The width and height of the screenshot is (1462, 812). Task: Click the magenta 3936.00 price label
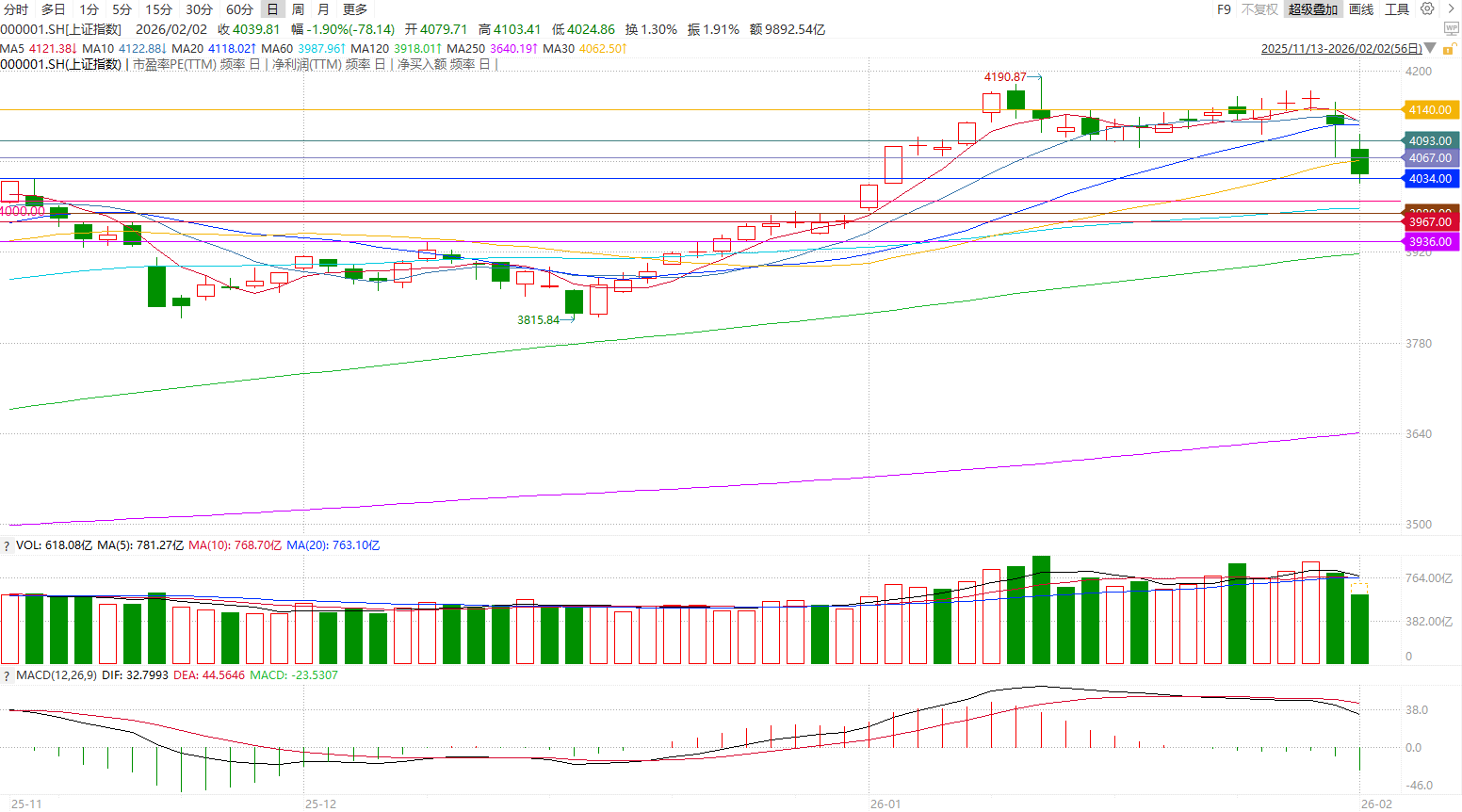(1430, 242)
